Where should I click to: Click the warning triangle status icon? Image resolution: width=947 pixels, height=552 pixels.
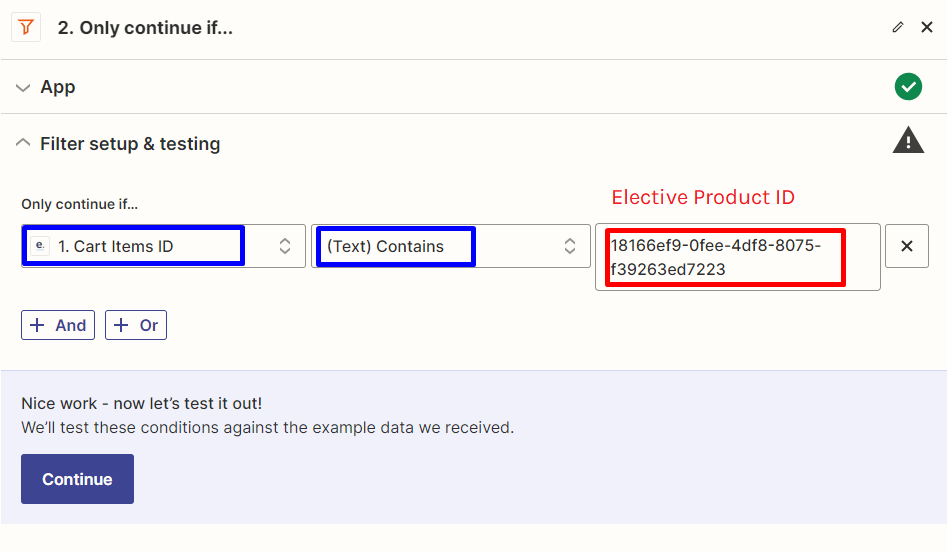[908, 141]
